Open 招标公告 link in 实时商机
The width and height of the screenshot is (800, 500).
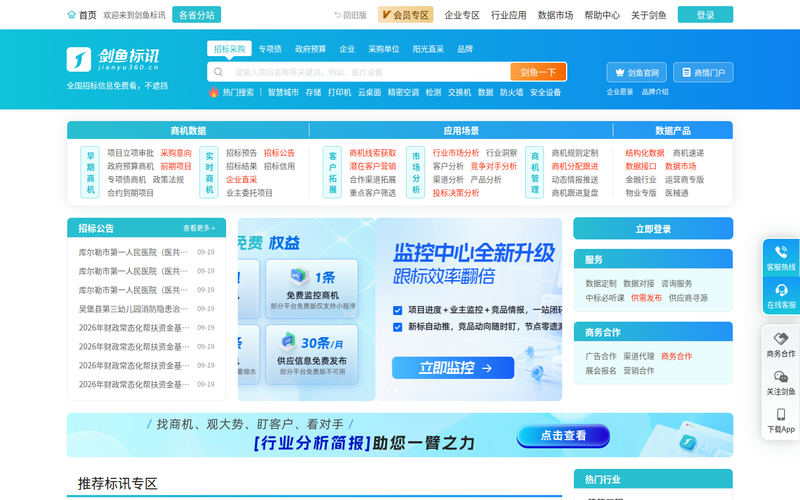coord(279,153)
